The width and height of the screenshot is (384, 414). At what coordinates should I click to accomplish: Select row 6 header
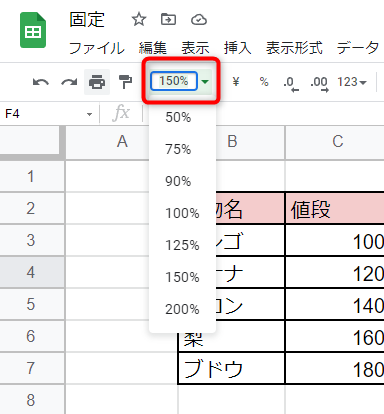click(x=31, y=336)
